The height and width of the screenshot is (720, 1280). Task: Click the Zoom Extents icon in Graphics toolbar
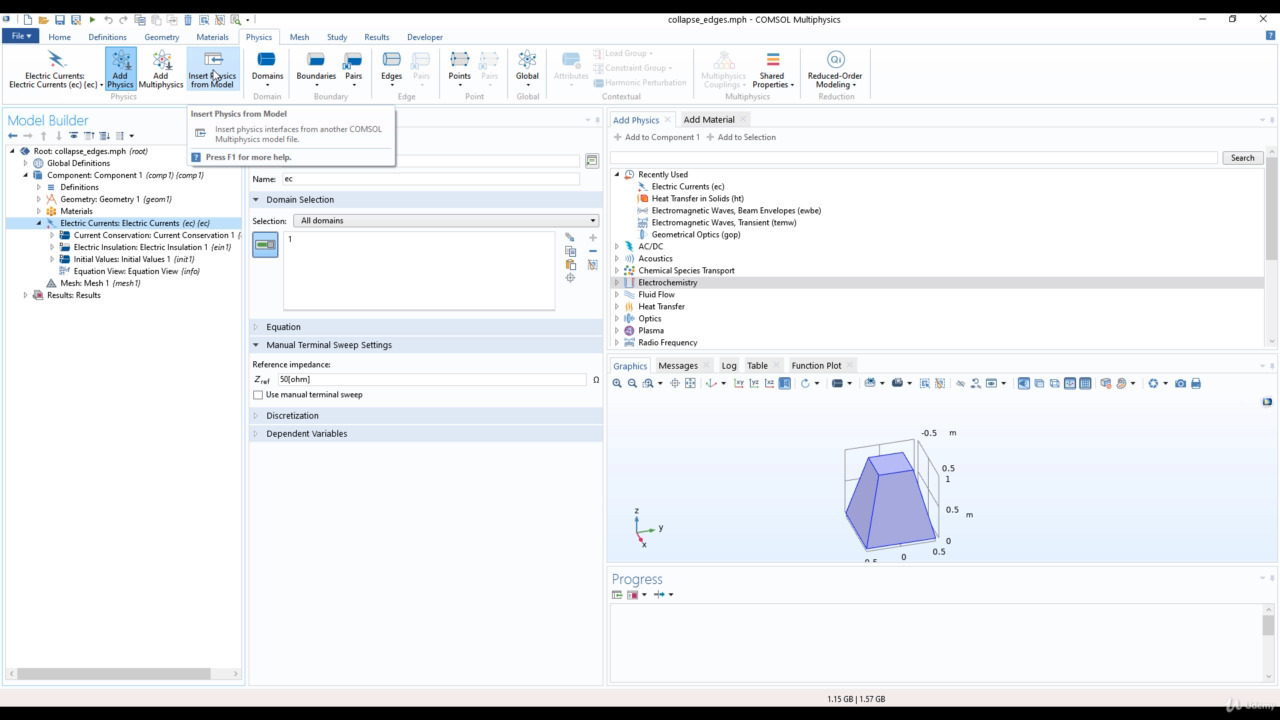tap(690, 383)
